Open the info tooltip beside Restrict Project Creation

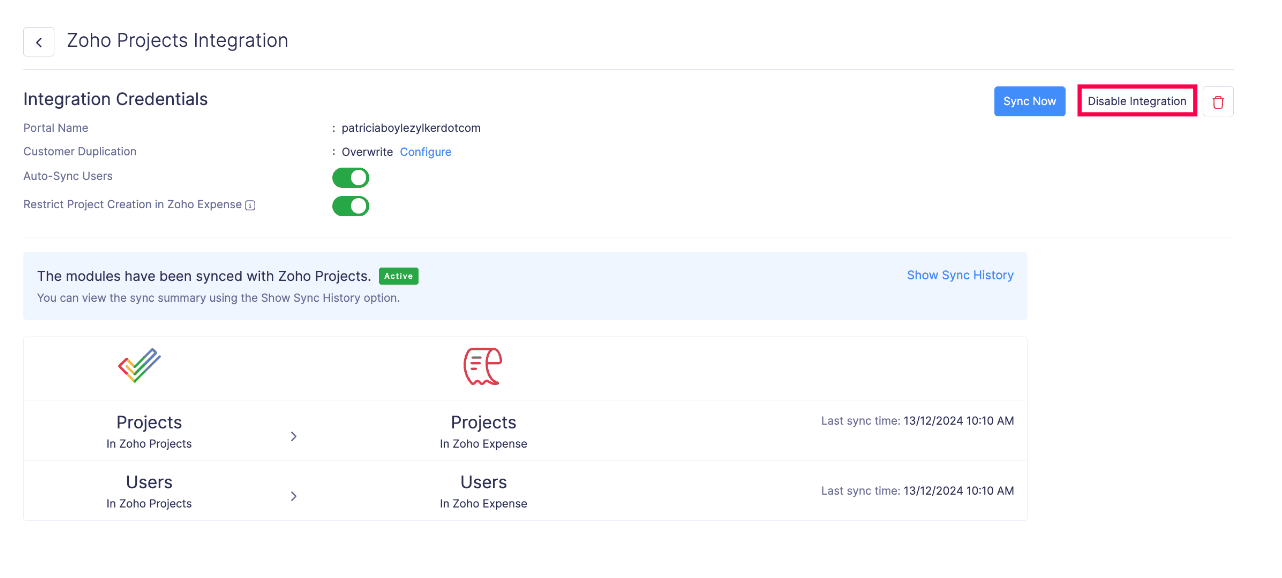249,204
